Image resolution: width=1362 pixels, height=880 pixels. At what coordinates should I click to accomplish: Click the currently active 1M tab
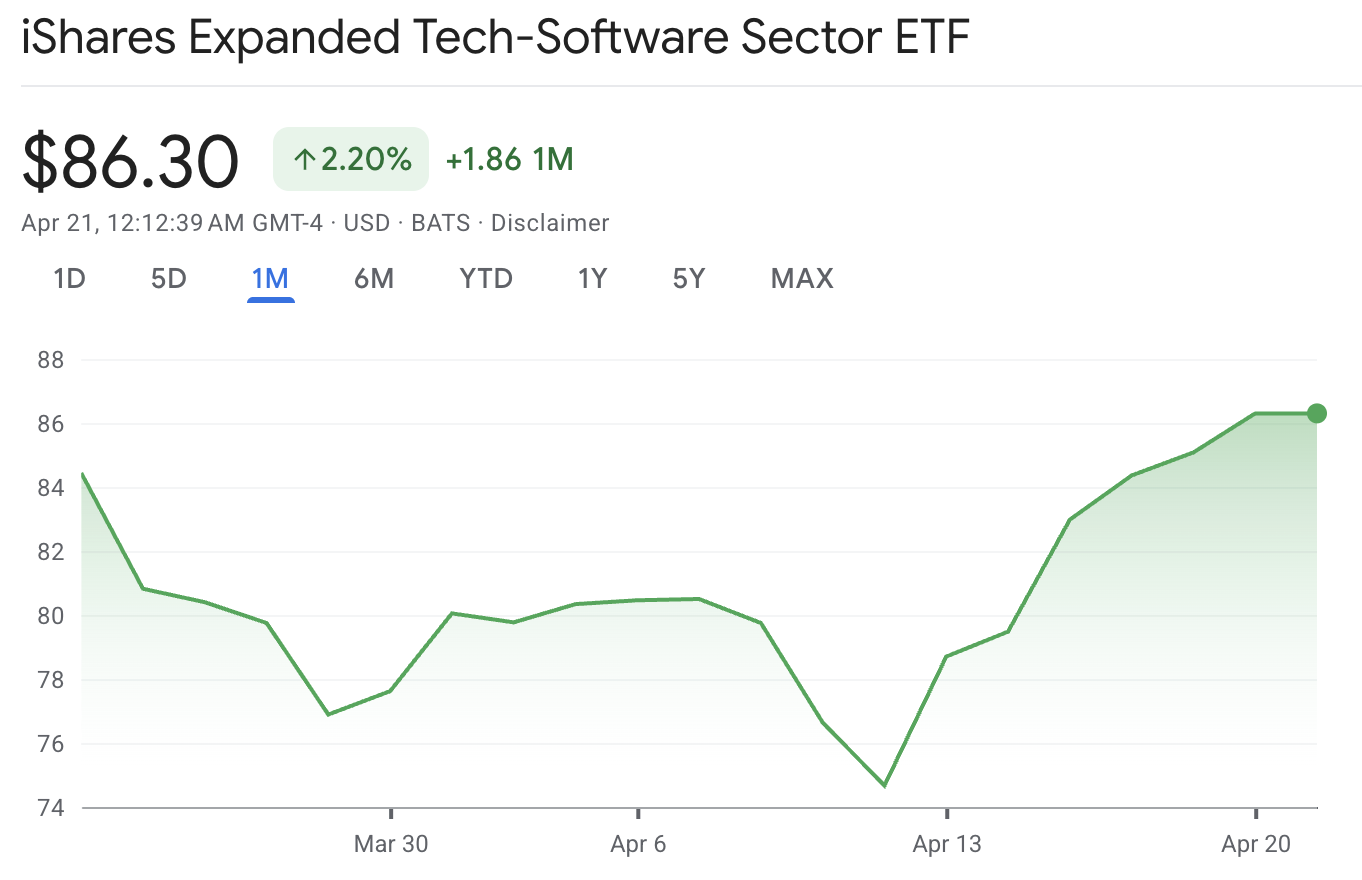(x=271, y=279)
